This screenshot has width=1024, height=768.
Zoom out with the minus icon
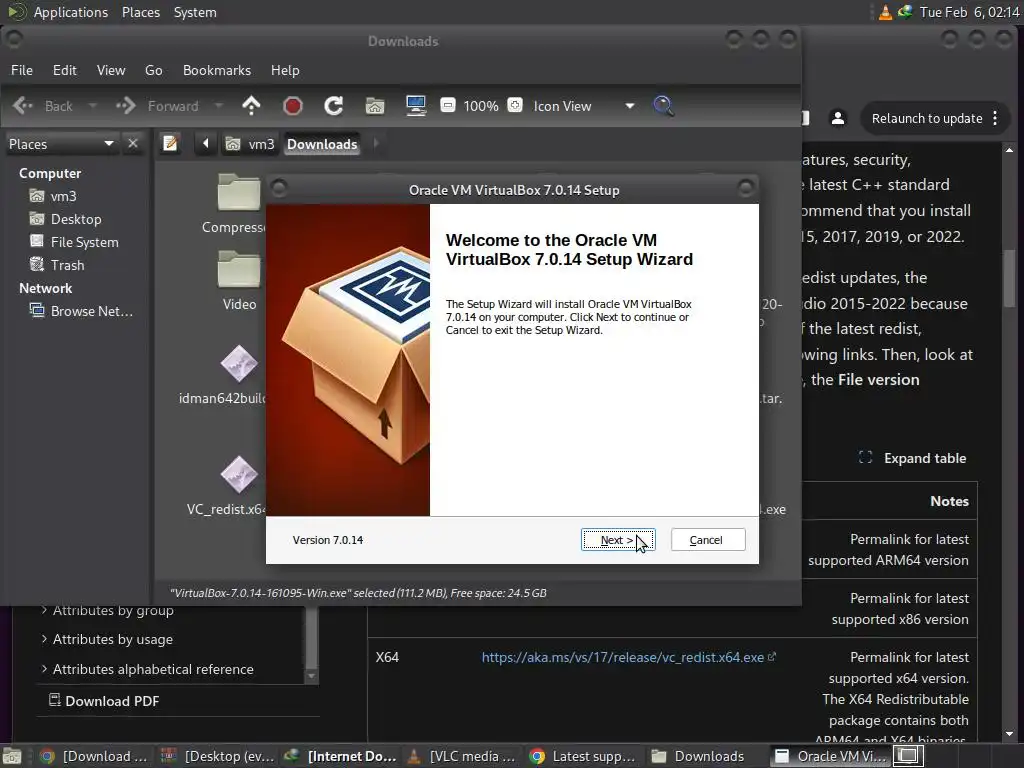click(x=448, y=105)
